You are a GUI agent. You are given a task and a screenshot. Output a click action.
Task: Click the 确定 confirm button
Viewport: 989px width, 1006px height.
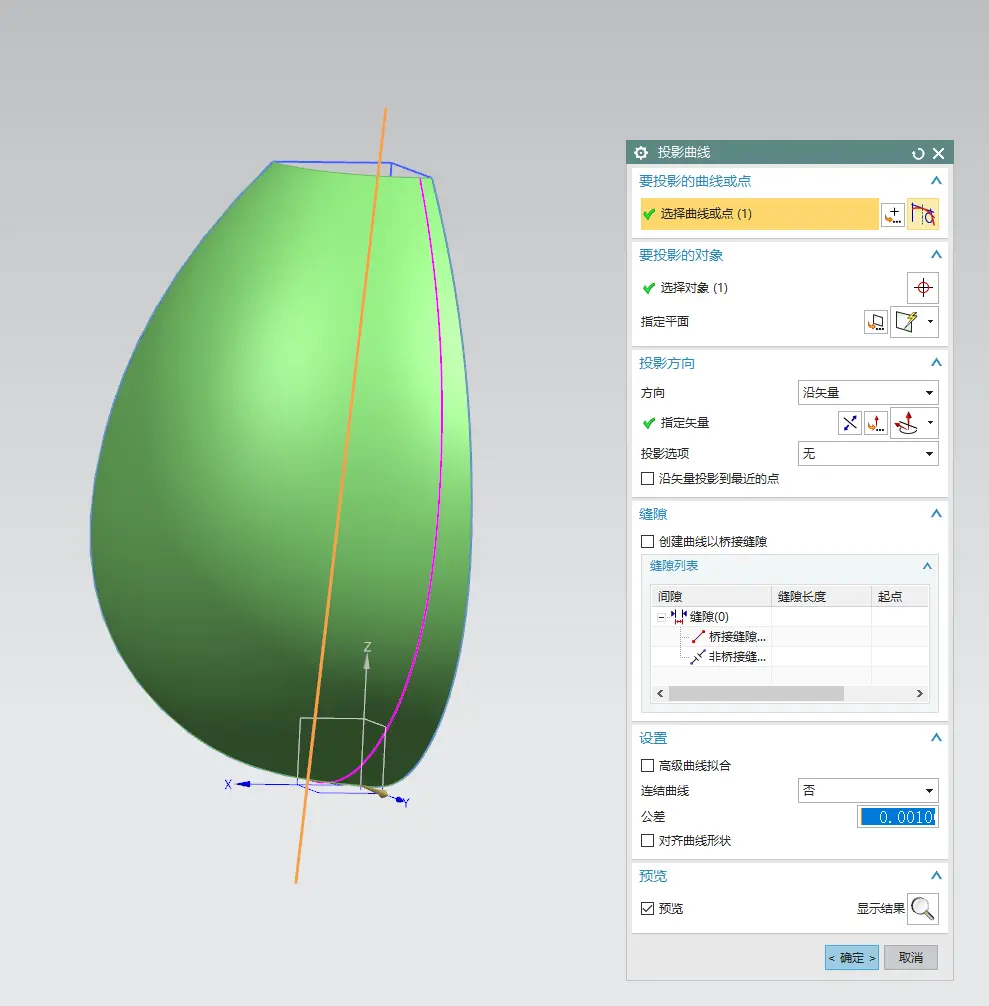pos(852,958)
